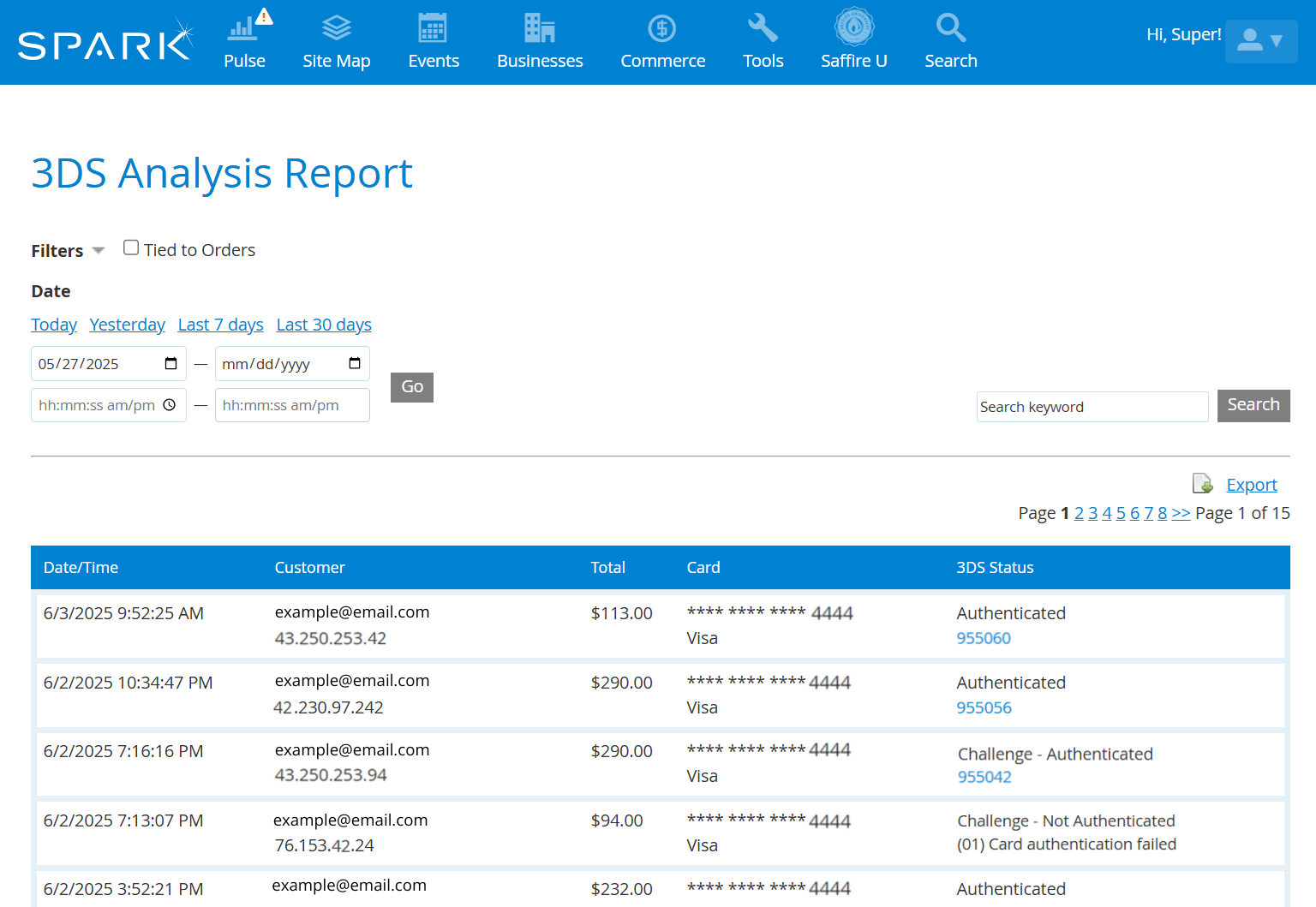1316x907 pixels.
Task: Open the user account dropdown menu
Action: pos(1260,40)
